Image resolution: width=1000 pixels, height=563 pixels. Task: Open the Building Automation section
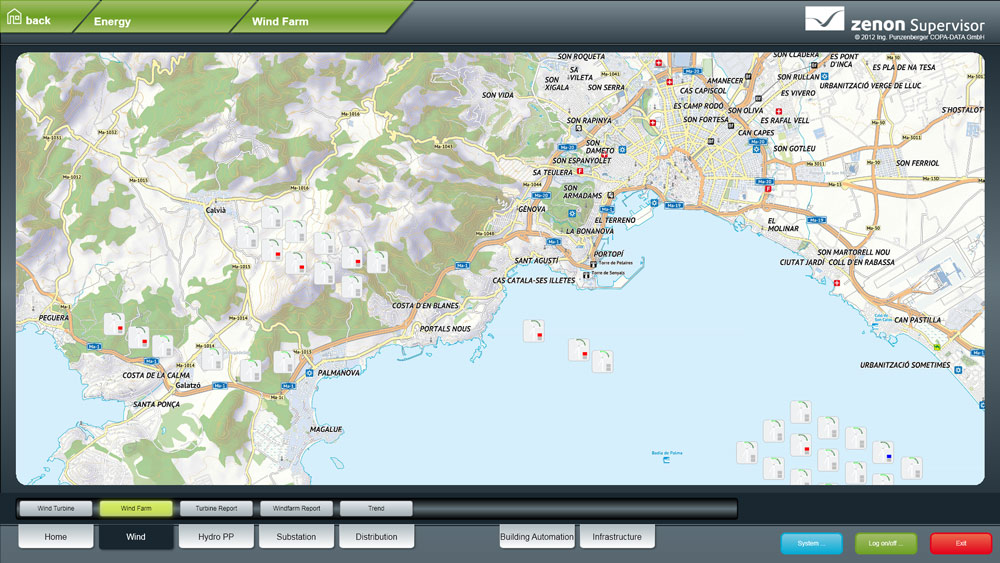pos(537,537)
